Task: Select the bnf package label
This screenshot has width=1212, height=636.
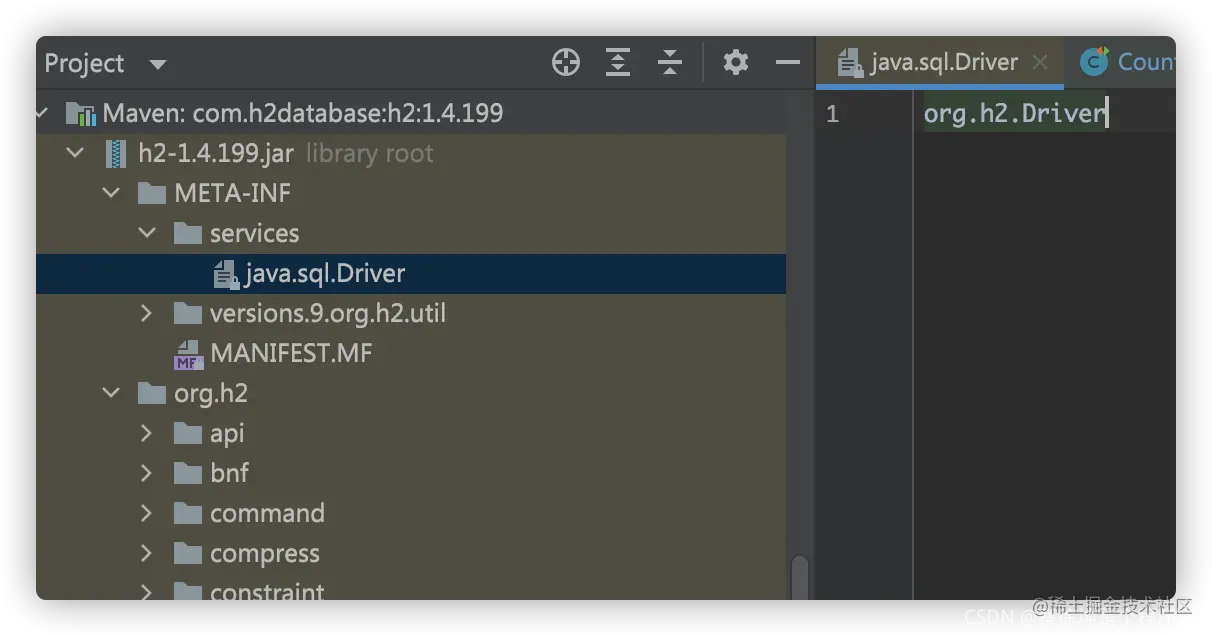Action: (x=229, y=474)
